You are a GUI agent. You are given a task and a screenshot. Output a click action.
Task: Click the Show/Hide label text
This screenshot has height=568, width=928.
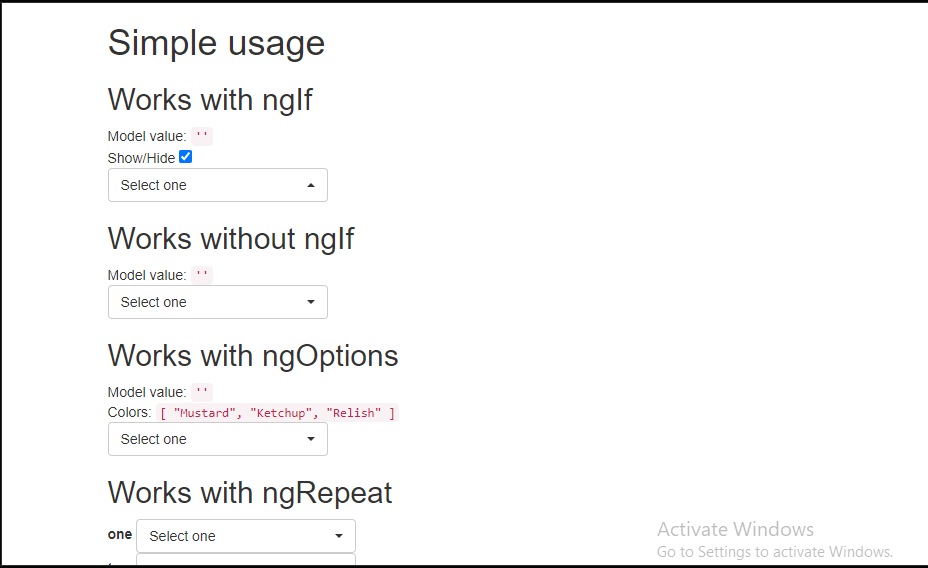click(x=141, y=158)
